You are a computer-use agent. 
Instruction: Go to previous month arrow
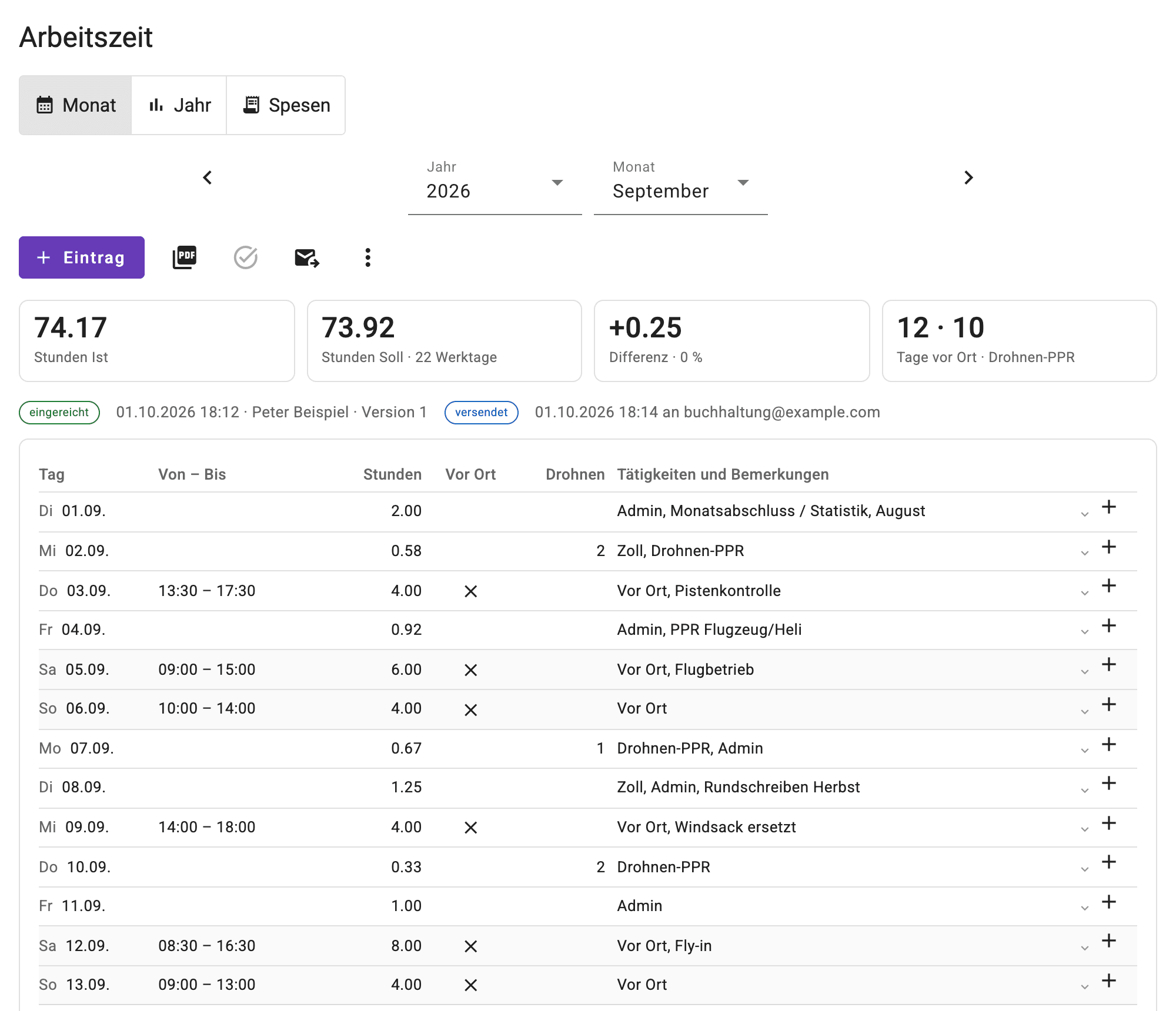click(208, 178)
